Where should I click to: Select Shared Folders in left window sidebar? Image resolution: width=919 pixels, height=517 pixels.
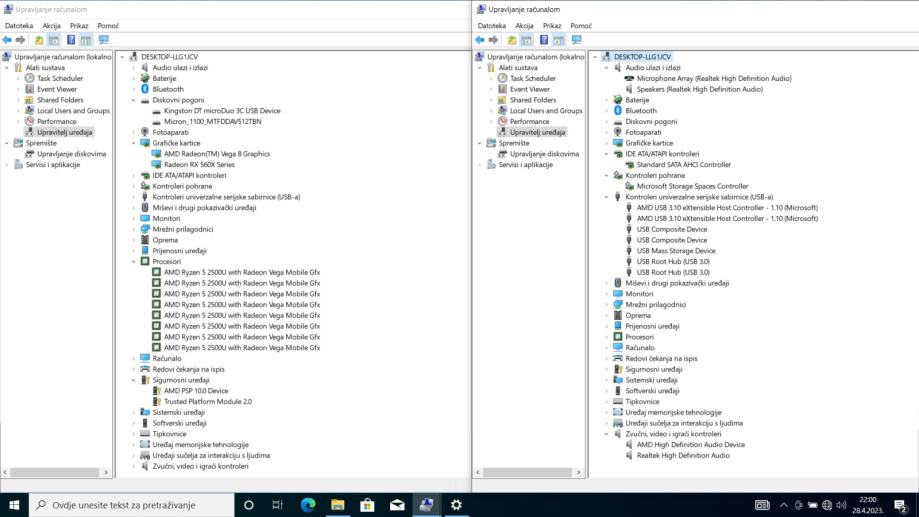pyautogui.click(x=60, y=100)
